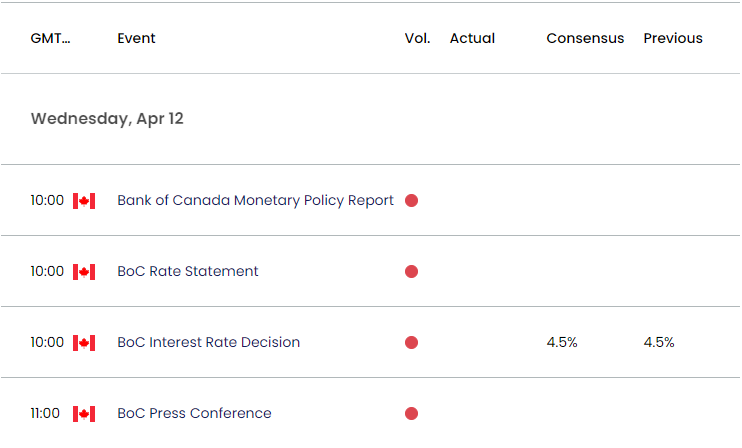Click red volatility dot for Press Conference
The image size is (742, 448).
[x=411, y=414]
